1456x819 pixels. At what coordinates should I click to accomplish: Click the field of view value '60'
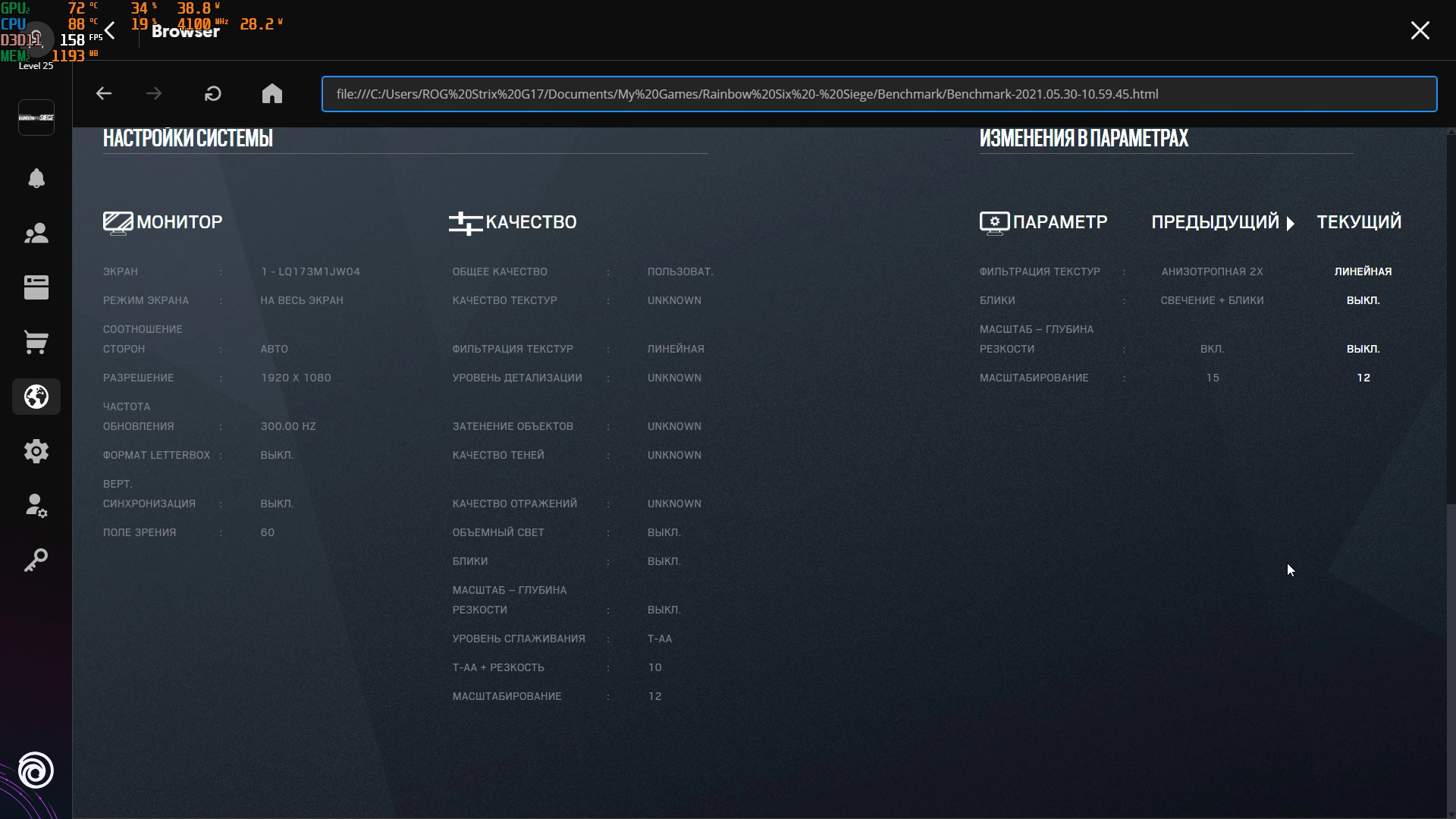coord(268,532)
